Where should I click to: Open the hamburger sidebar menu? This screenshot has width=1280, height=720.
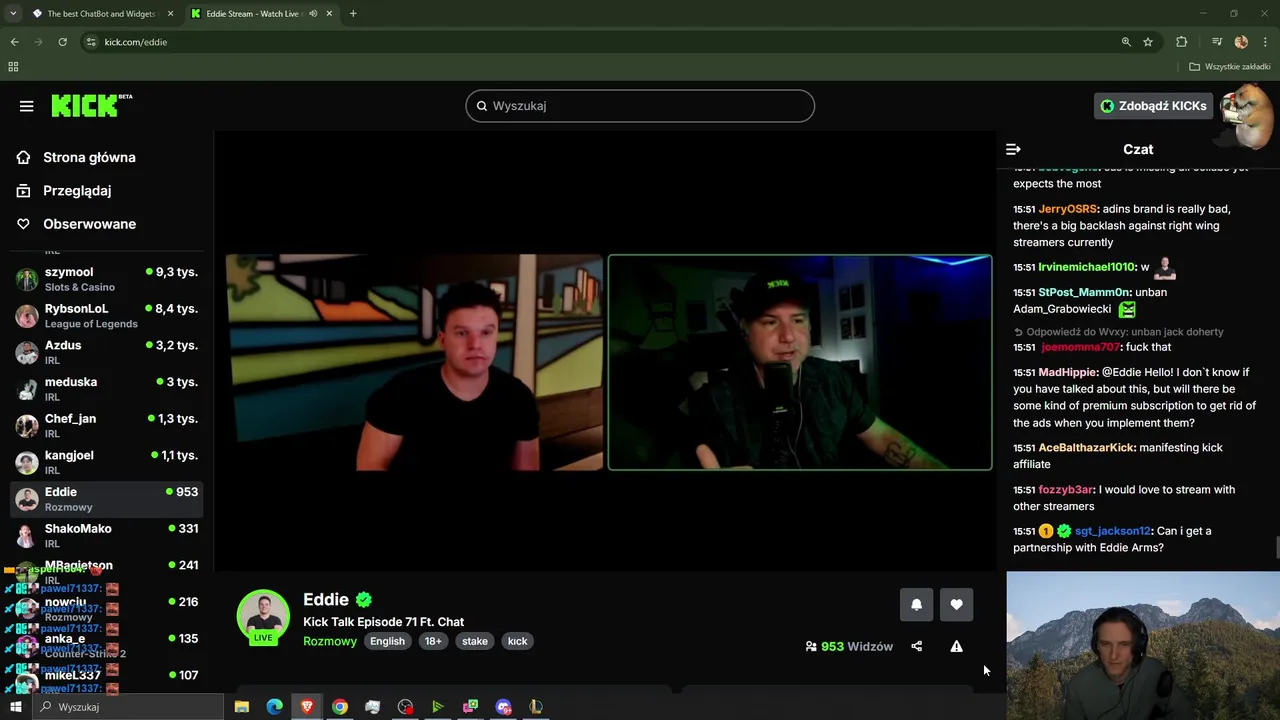[27, 106]
